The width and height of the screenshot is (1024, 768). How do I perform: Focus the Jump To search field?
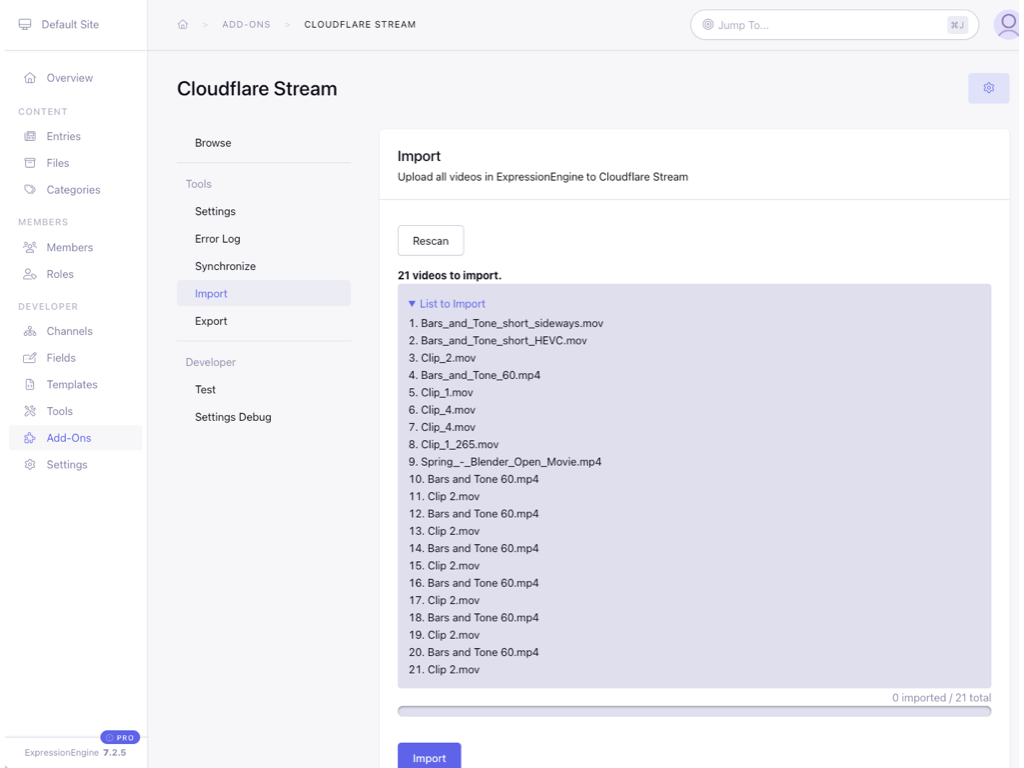click(834, 25)
